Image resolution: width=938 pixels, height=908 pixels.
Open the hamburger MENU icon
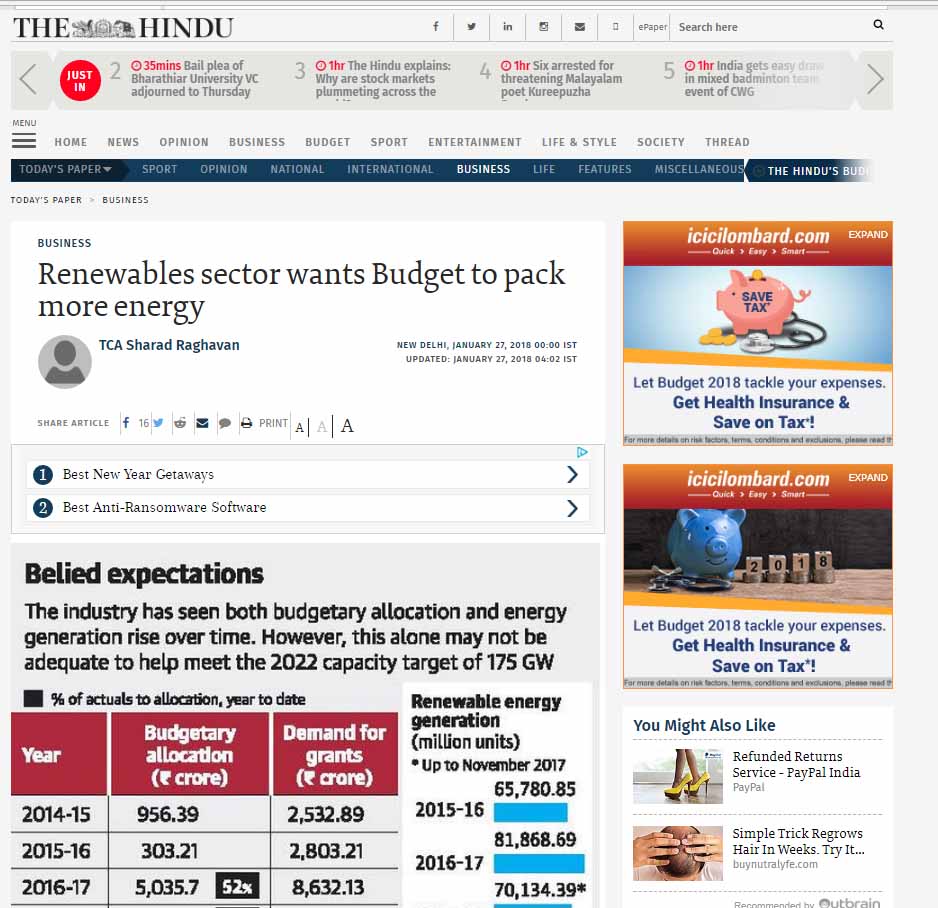click(x=24, y=141)
